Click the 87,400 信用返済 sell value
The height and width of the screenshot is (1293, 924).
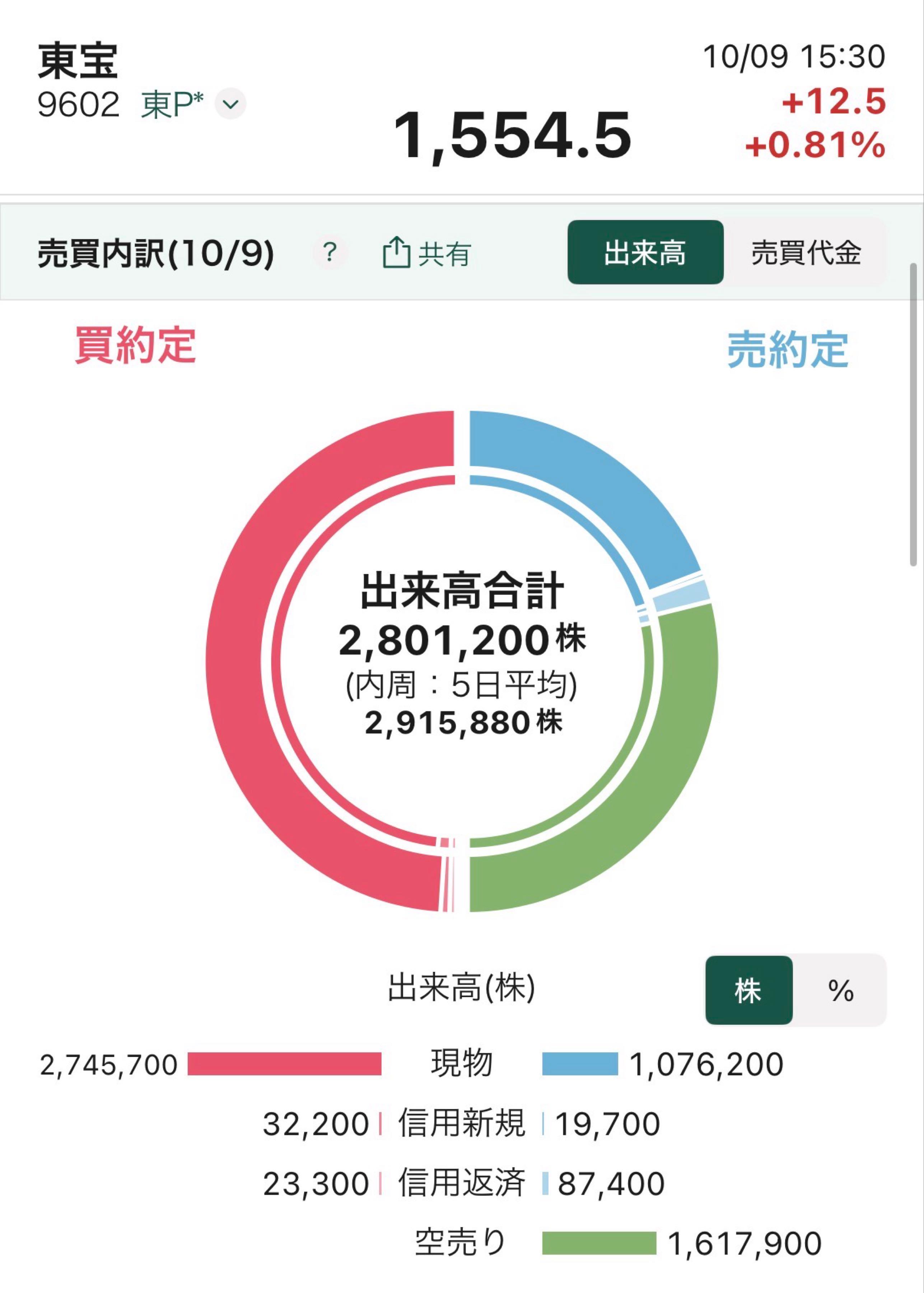tap(611, 1184)
